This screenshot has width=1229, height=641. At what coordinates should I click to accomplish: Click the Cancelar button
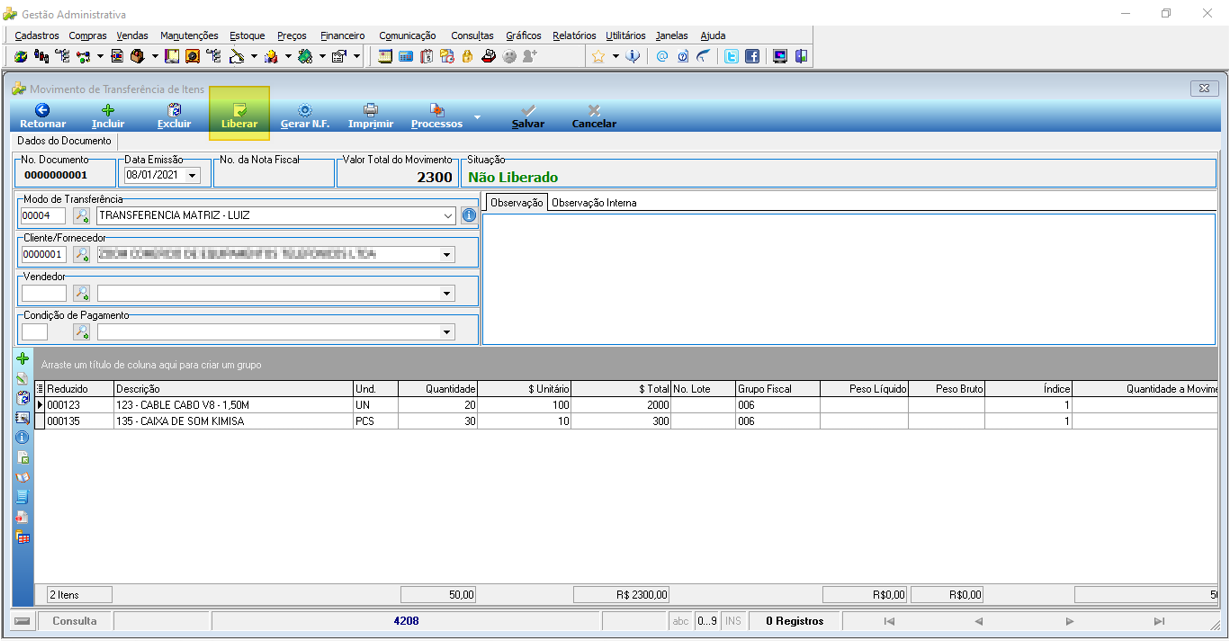[x=594, y=116]
